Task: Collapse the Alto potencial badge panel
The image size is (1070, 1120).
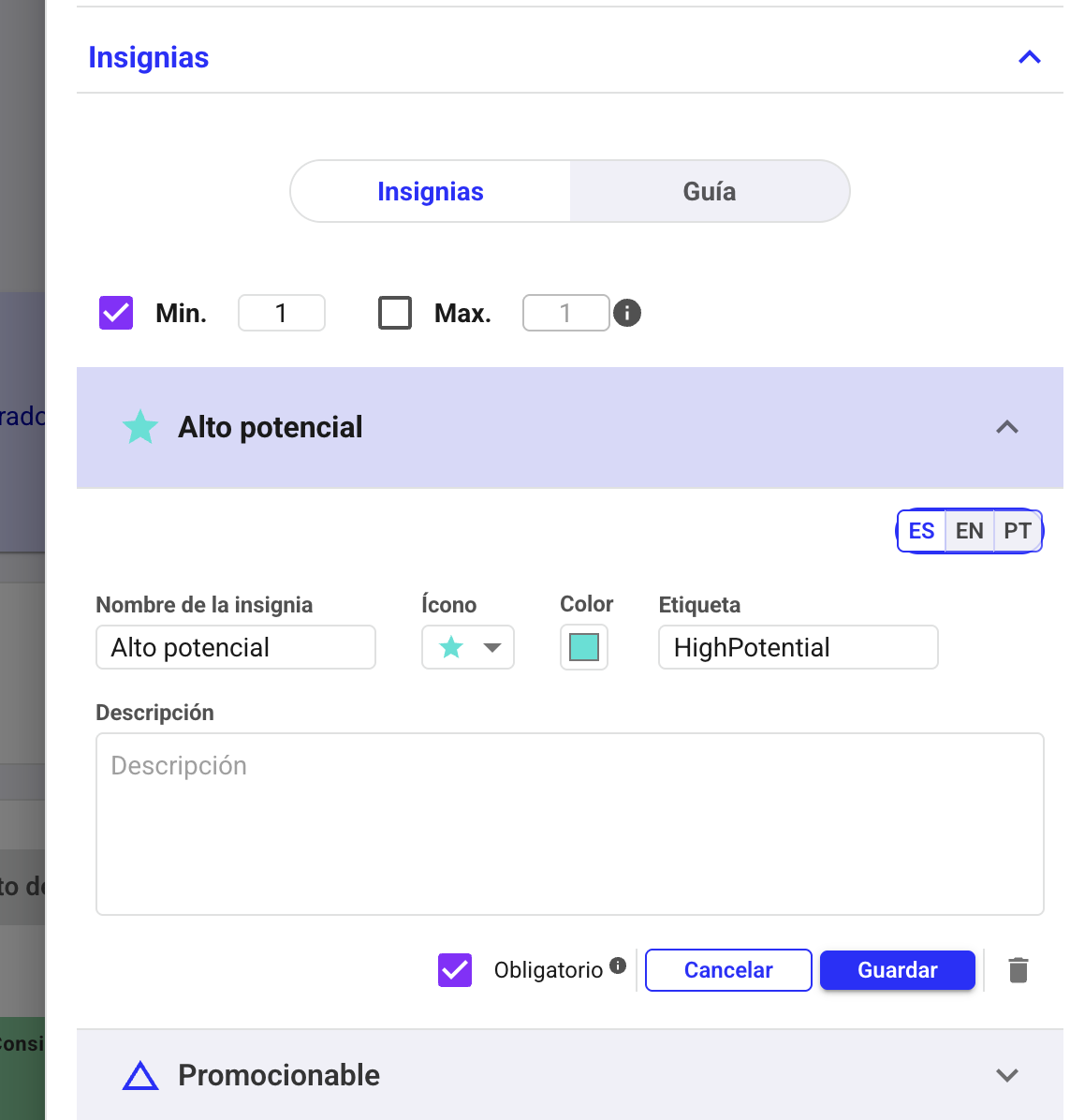Action: point(1007,427)
